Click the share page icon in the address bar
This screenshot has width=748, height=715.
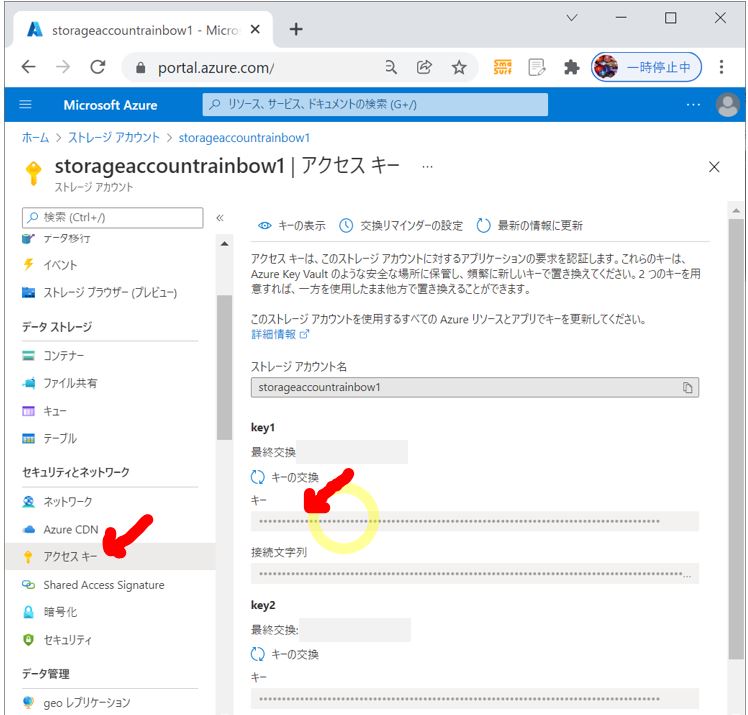click(x=424, y=67)
